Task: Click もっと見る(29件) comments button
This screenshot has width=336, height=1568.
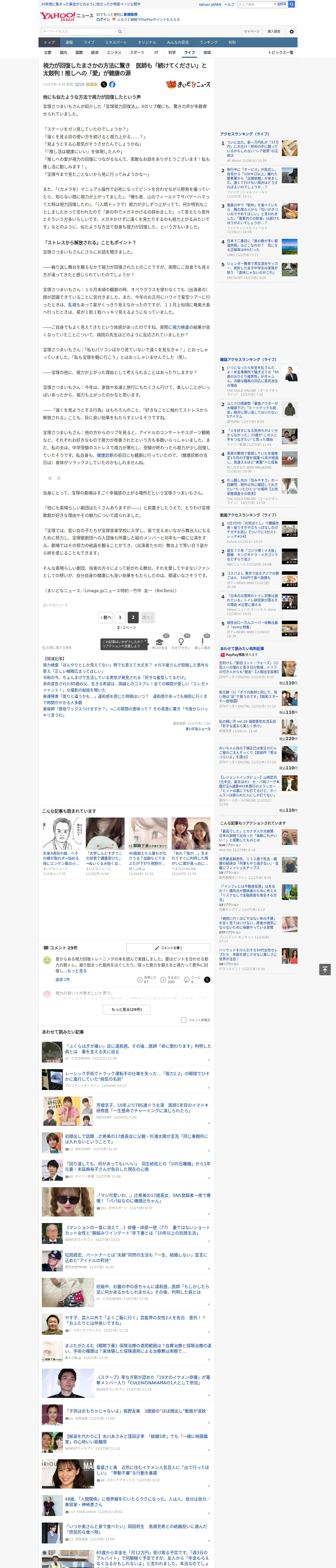Action: click(127, 1009)
